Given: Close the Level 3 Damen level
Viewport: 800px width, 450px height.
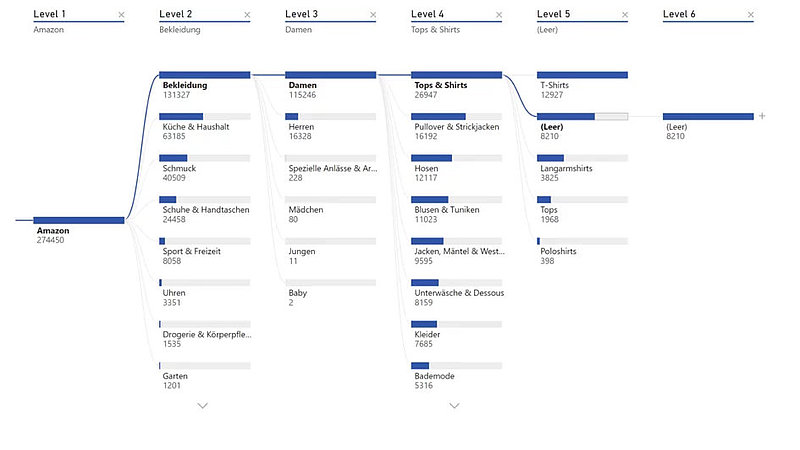Looking at the screenshot, I should [373, 15].
